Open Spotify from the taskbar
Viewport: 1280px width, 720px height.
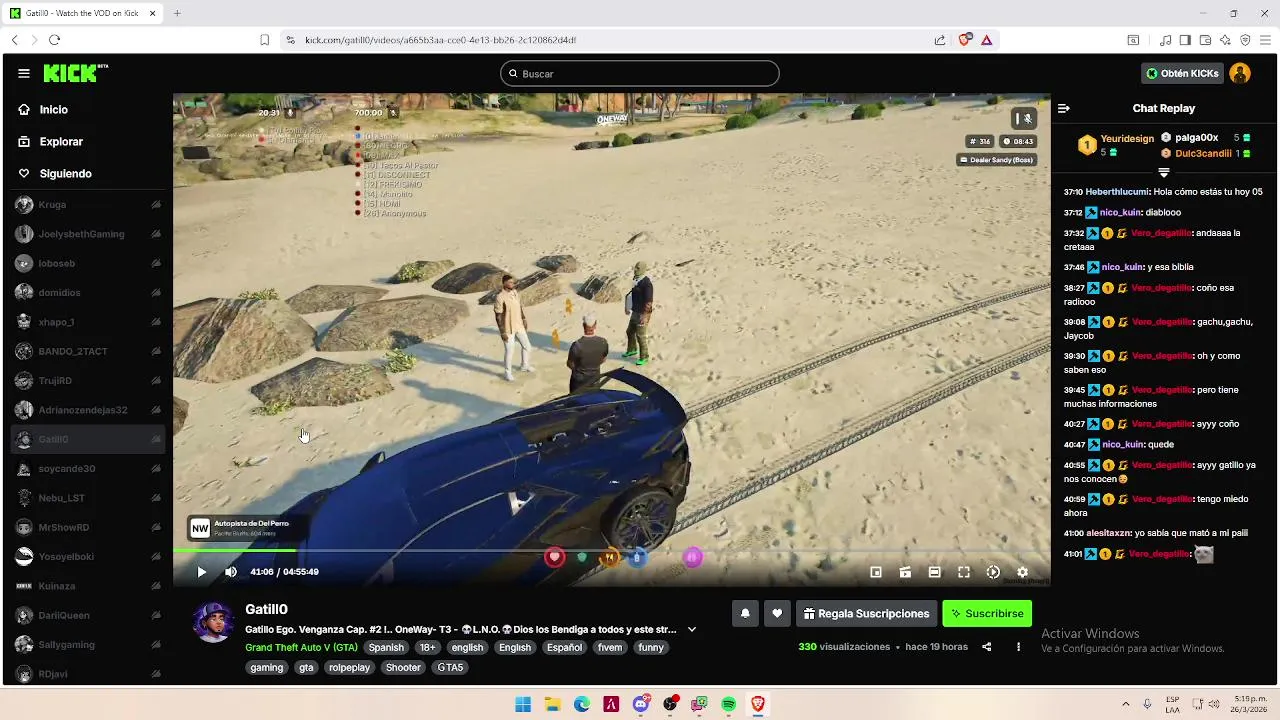729,705
